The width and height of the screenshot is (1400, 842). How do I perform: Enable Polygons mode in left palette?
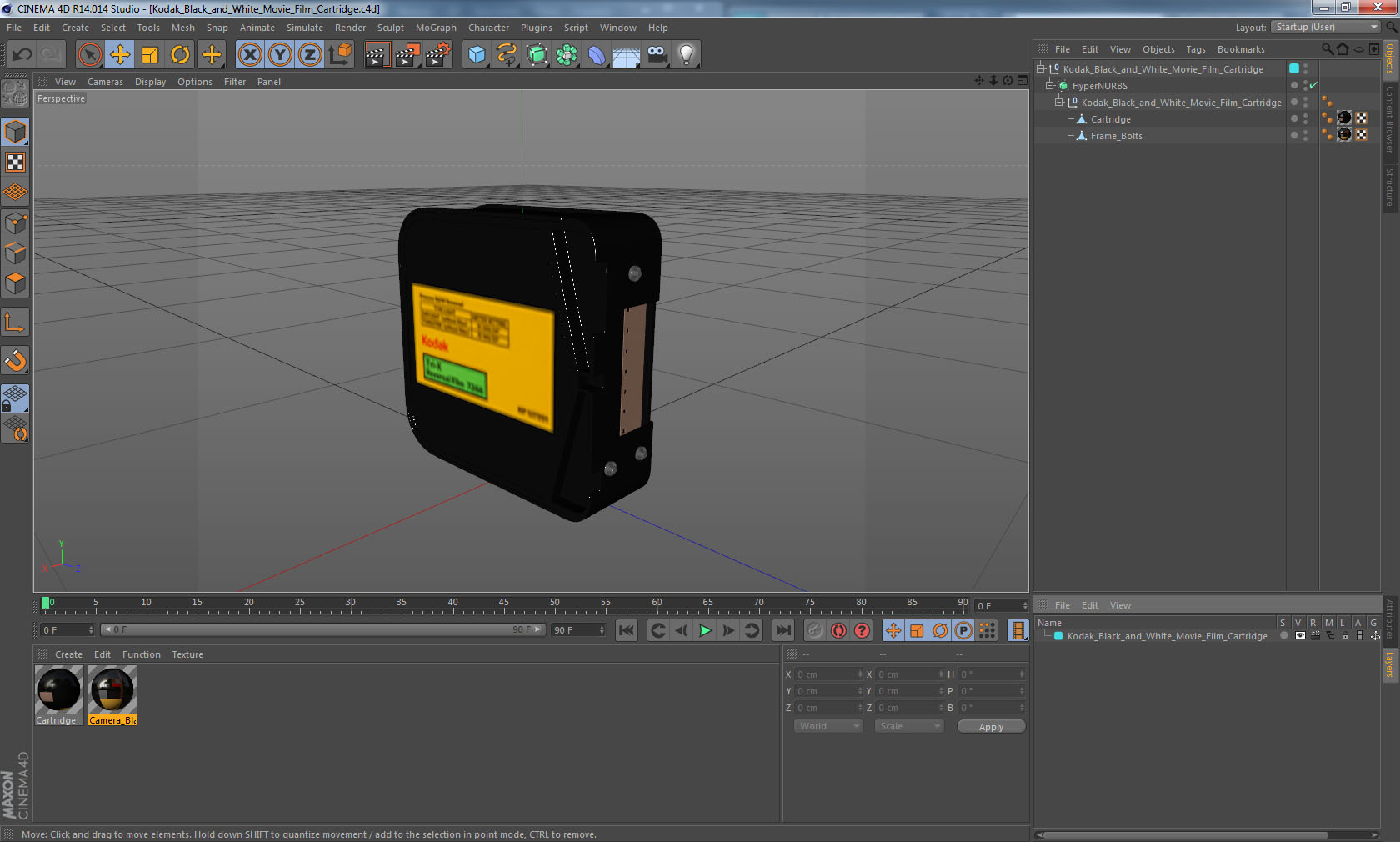[16, 283]
